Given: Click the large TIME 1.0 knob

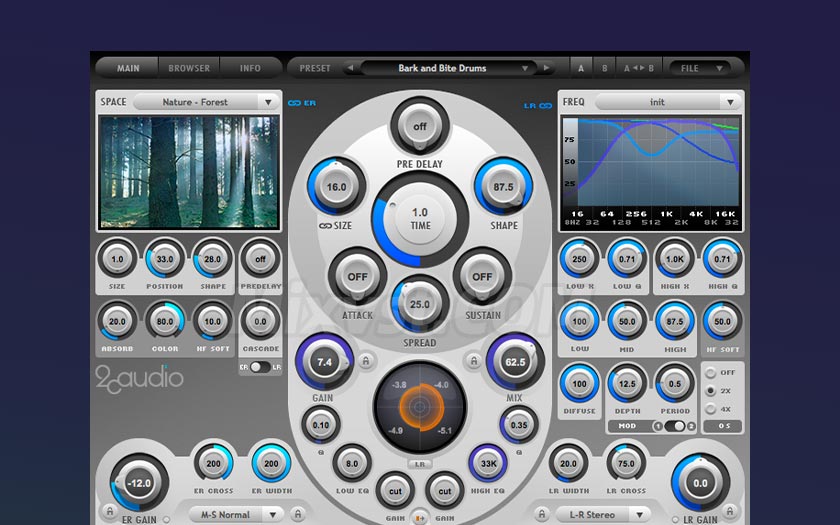Looking at the screenshot, I should [x=421, y=220].
